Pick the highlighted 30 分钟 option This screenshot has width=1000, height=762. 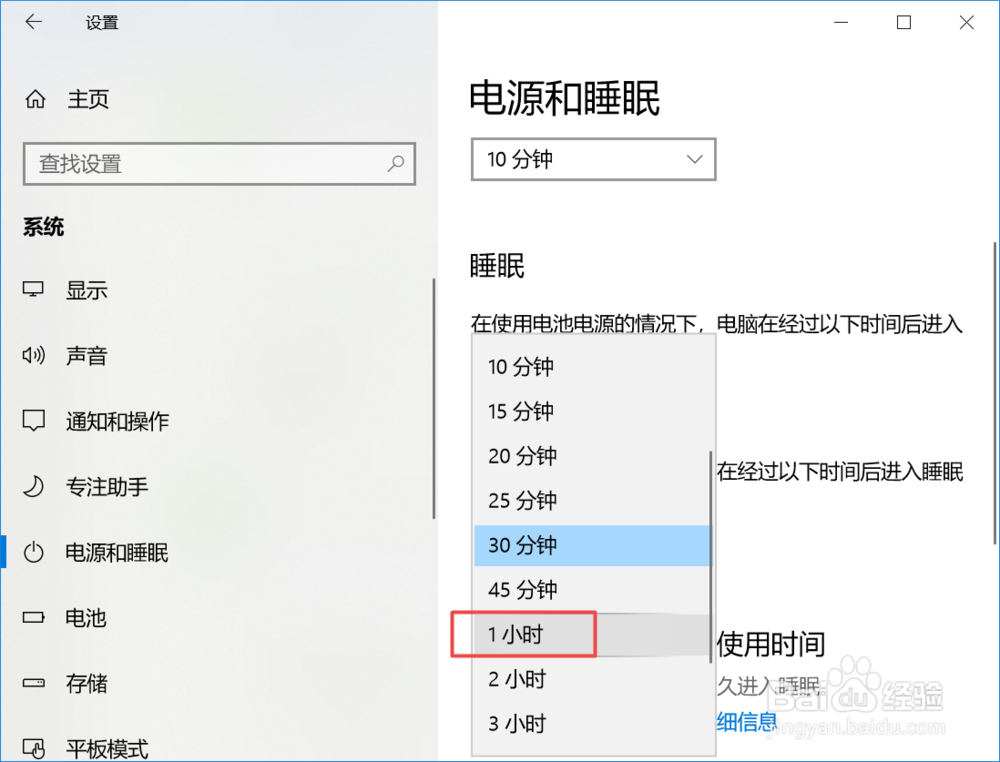(523, 546)
